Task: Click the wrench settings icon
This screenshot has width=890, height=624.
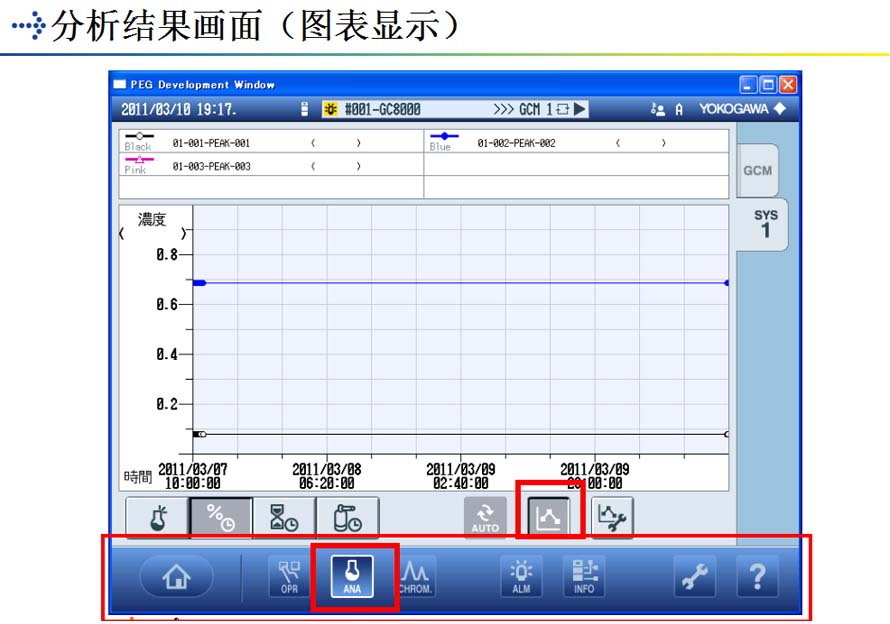Action: pyautogui.click(x=695, y=577)
